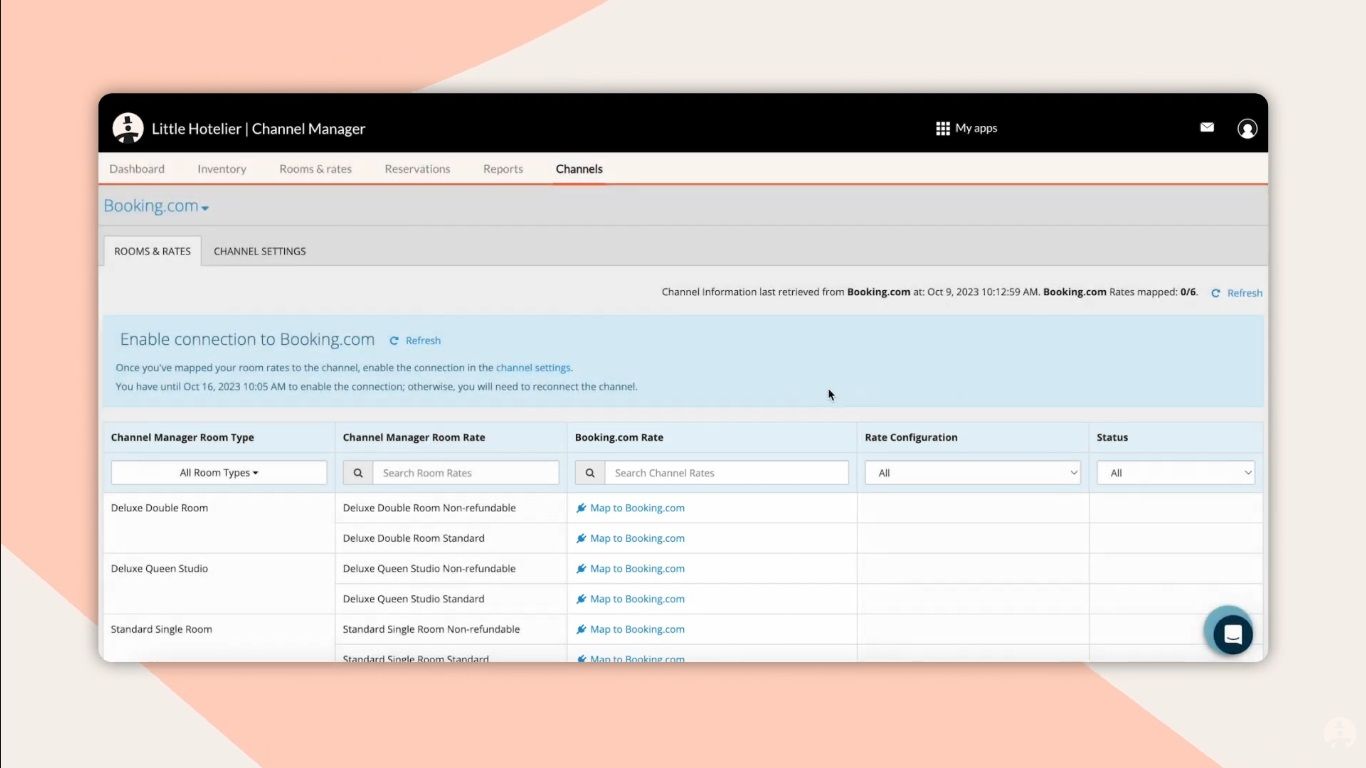Click Refresh link next to Rates mapped
The height and width of the screenshot is (768, 1366).
coord(1245,293)
